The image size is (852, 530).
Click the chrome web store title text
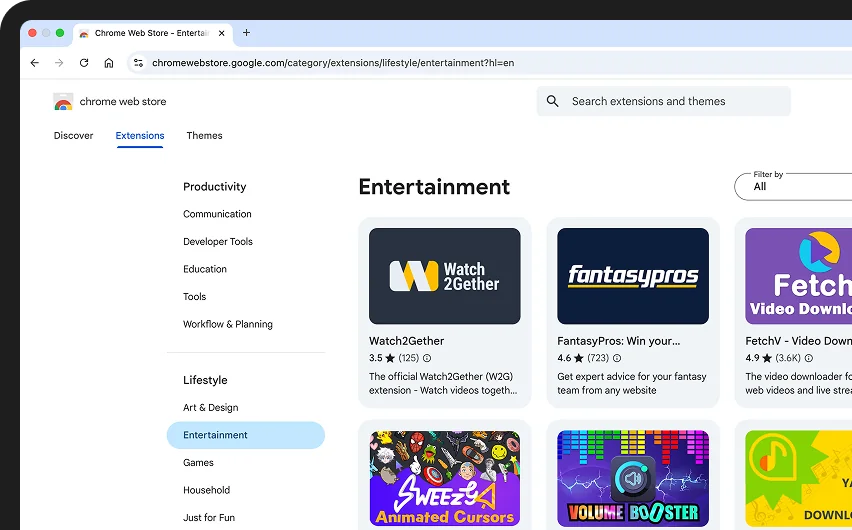(x=123, y=102)
